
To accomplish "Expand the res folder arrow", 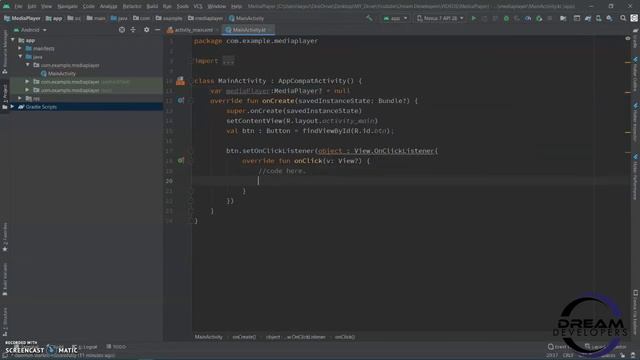I will [x=20, y=98].
